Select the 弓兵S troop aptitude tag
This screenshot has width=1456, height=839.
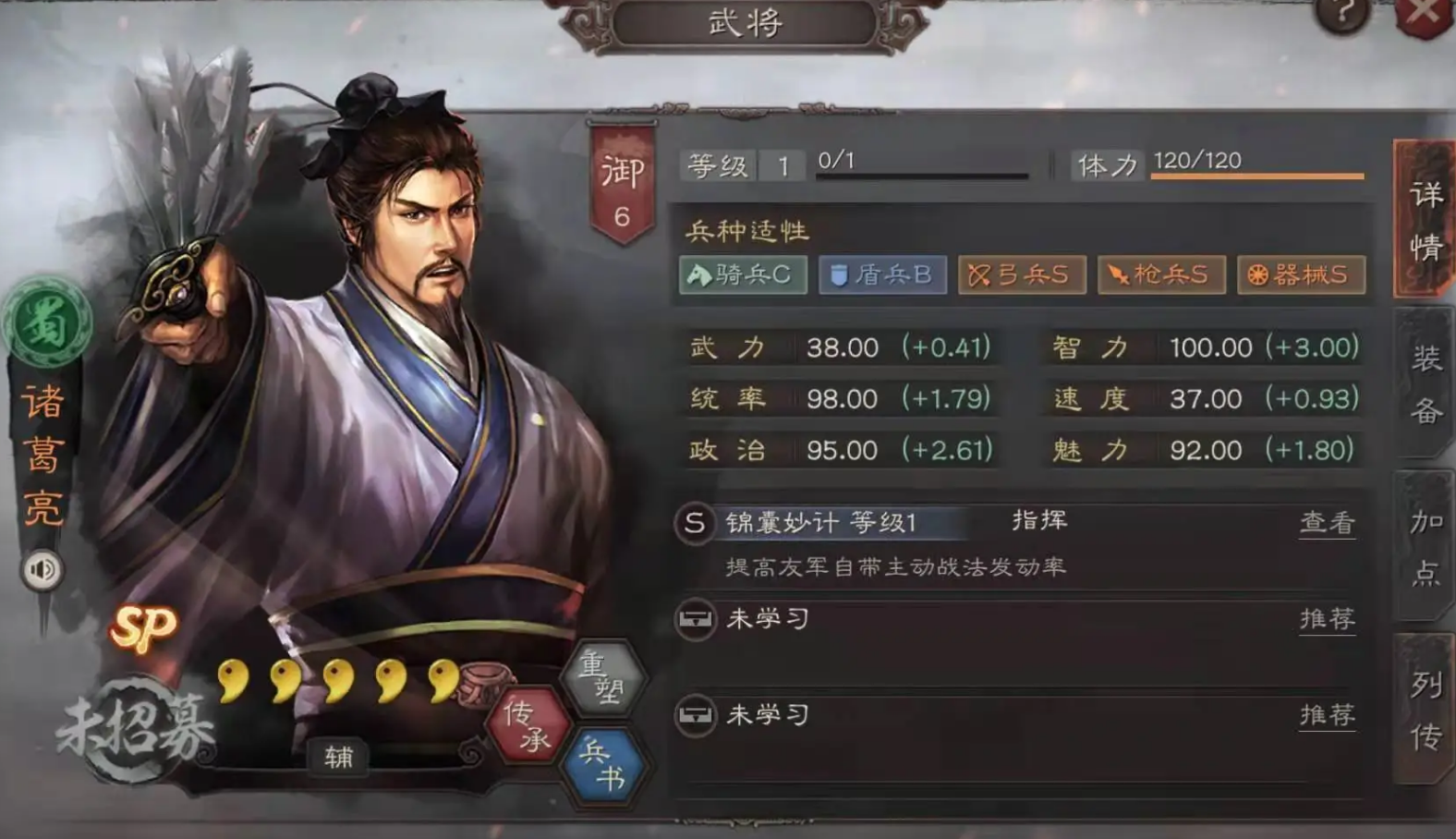[x=1022, y=274]
